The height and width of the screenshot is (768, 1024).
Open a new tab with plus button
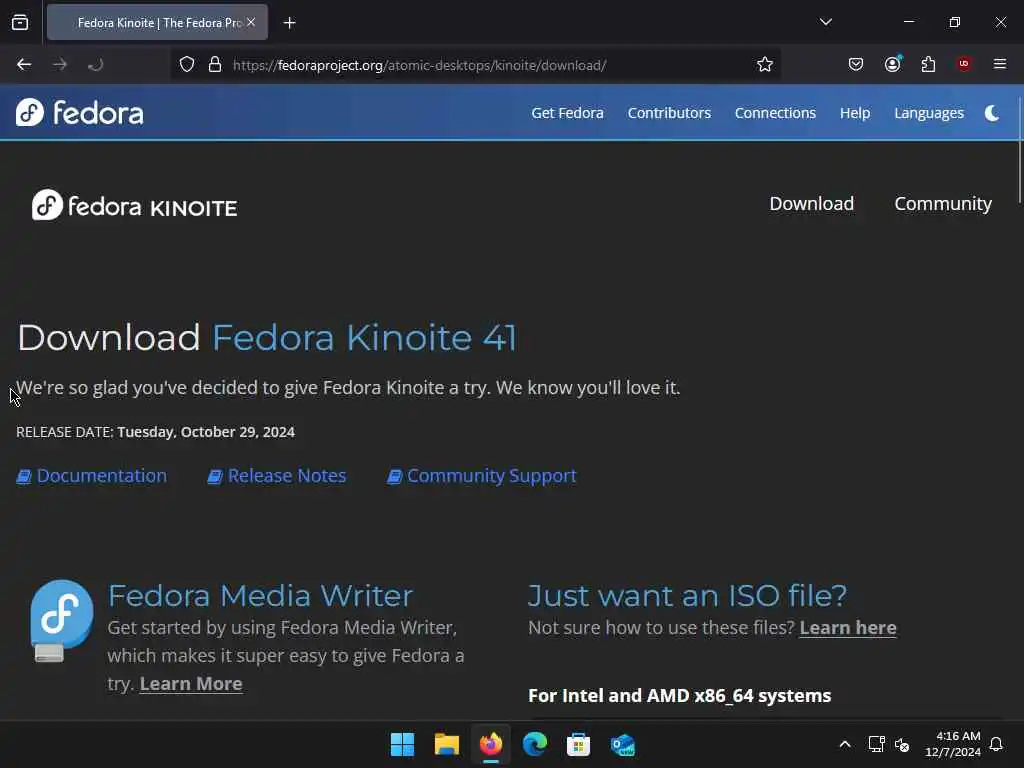[x=289, y=23]
